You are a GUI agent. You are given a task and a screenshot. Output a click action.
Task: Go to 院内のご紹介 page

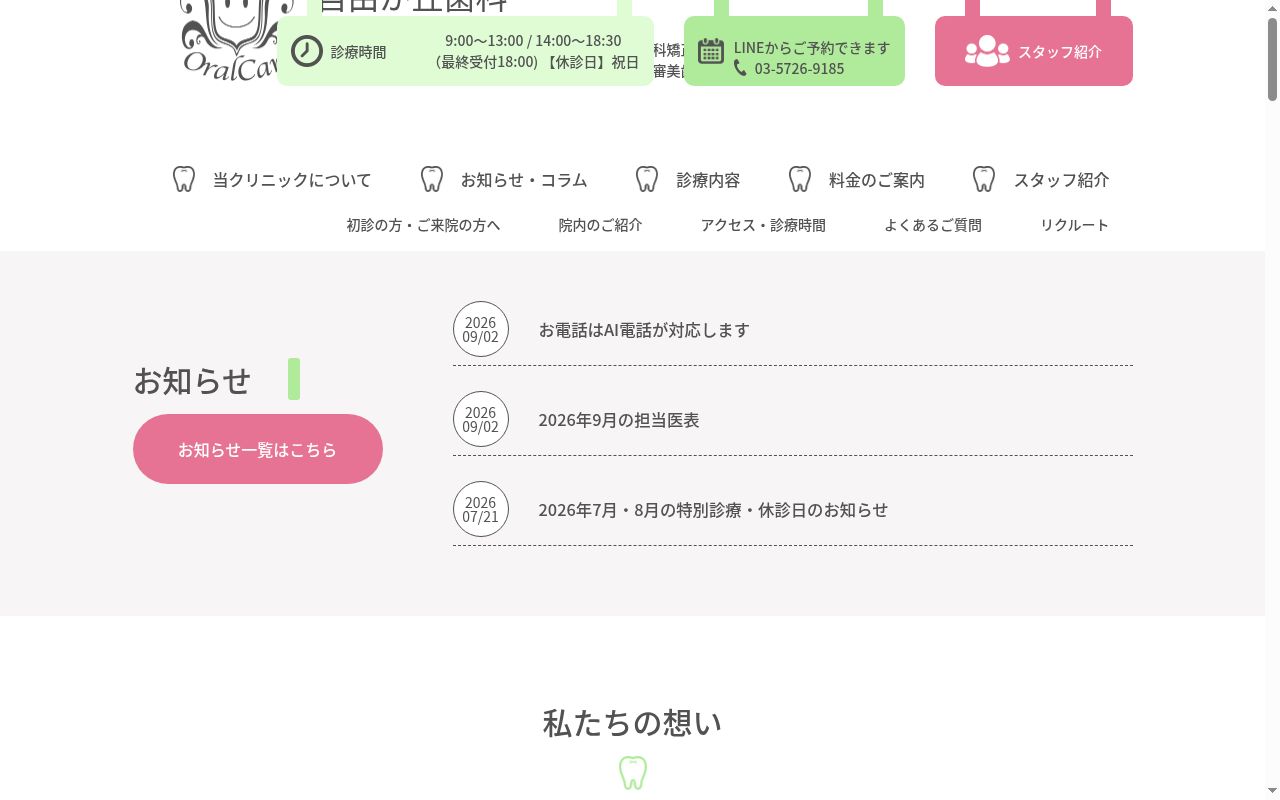601,225
